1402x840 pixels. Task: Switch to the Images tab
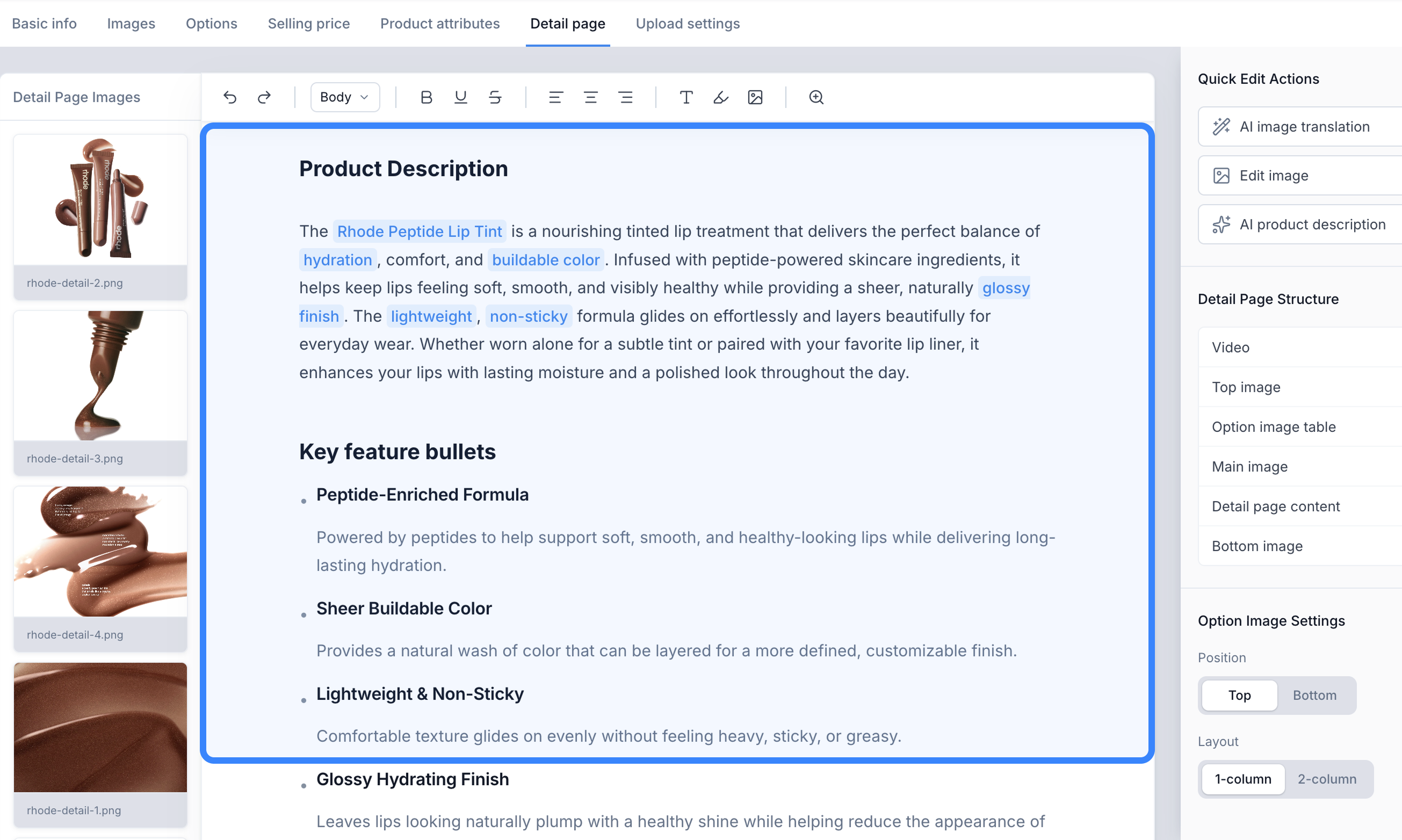pyautogui.click(x=131, y=23)
